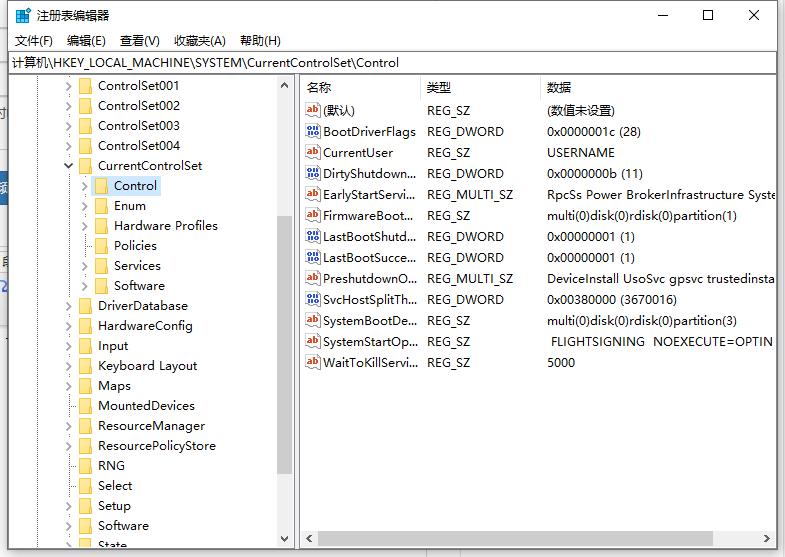
Task: Click the Services folder icon
Action: coord(101,266)
